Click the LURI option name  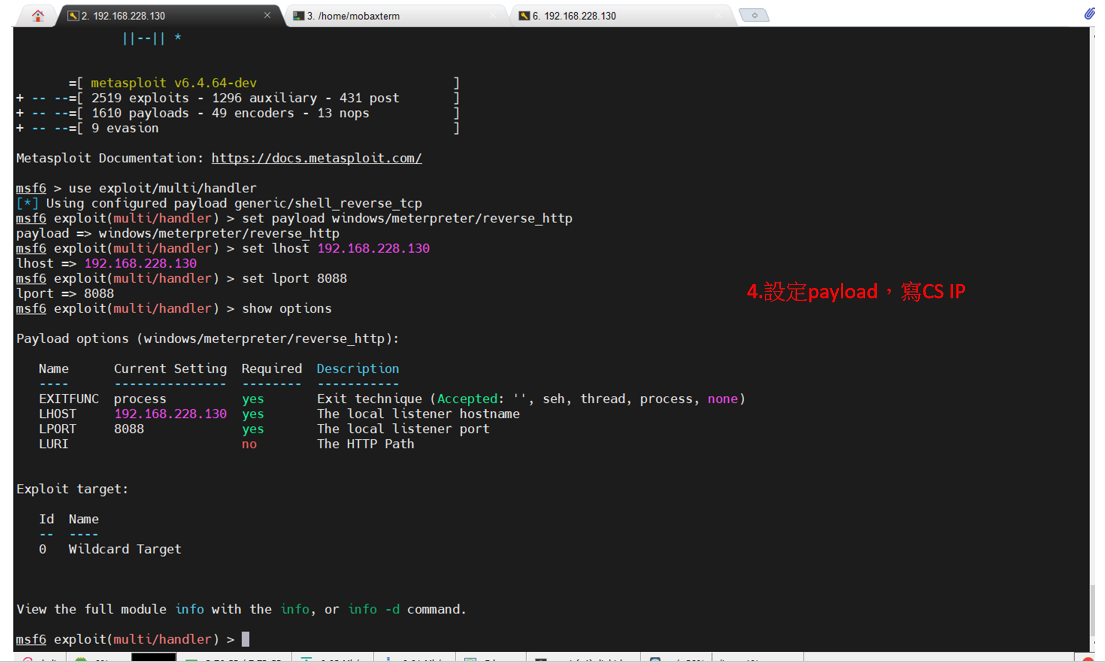(54, 444)
